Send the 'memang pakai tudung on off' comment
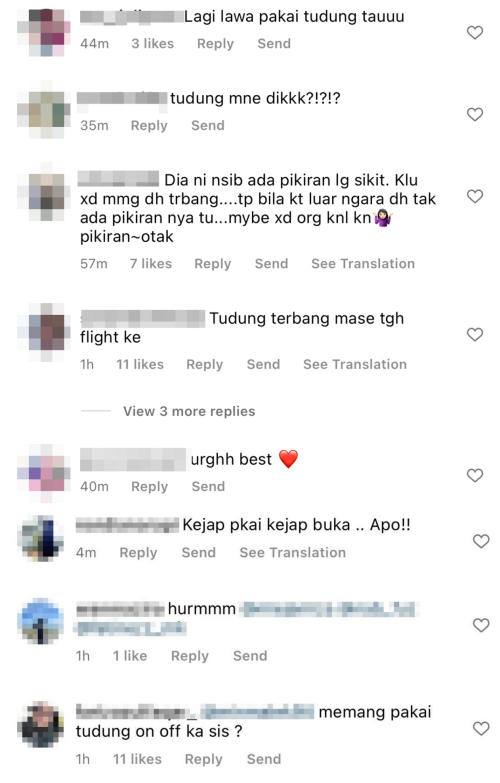This screenshot has height=783, width=500. [264, 759]
